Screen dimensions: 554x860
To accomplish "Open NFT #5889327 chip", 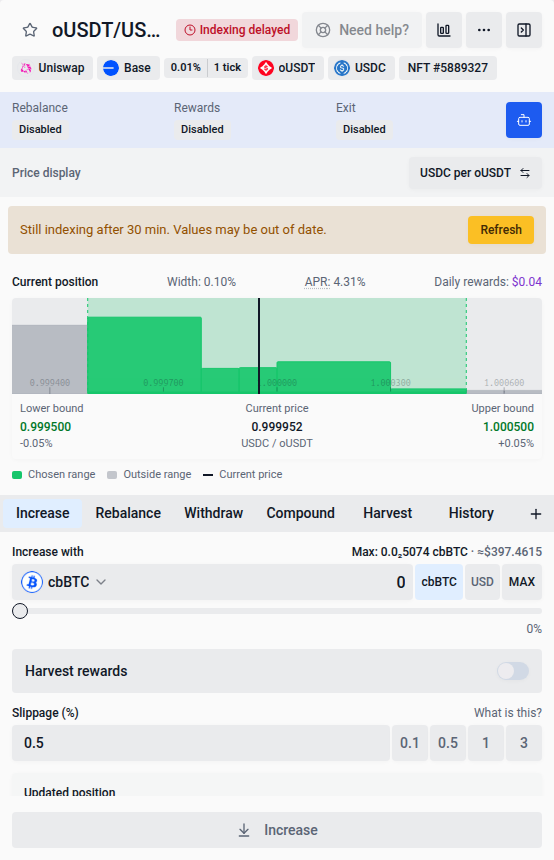I will click(448, 68).
